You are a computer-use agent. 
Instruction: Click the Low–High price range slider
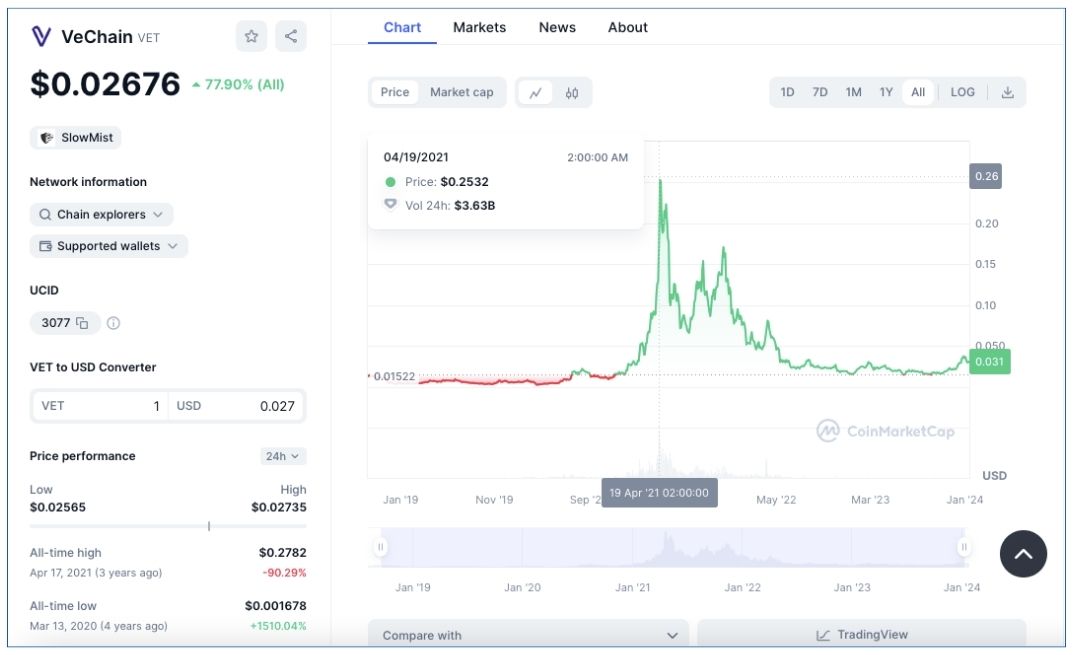tap(168, 526)
